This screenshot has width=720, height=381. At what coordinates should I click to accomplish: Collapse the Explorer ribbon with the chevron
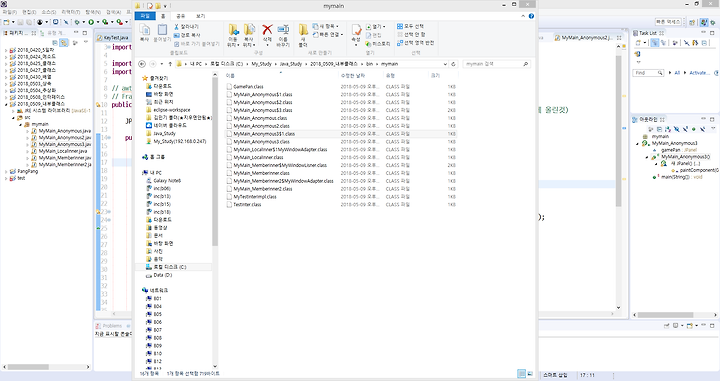pos(523,16)
